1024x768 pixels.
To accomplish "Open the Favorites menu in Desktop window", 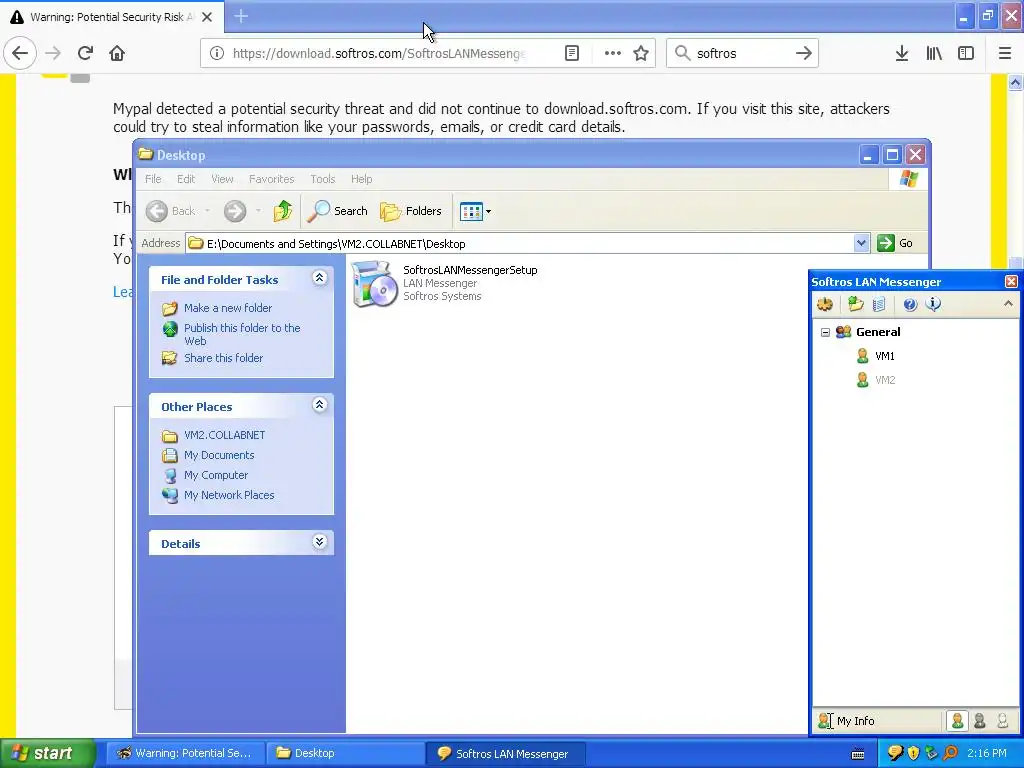I will pos(271,179).
